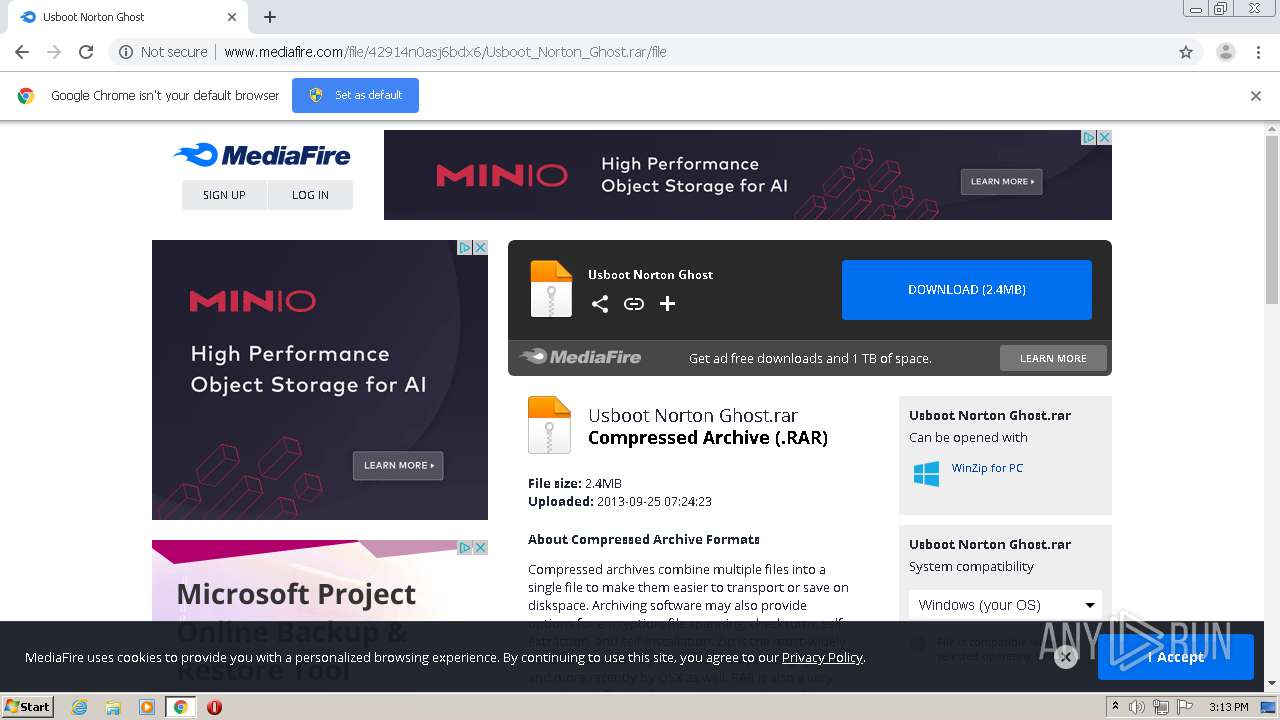
Task: Click the Set as default button
Action: 355,95
